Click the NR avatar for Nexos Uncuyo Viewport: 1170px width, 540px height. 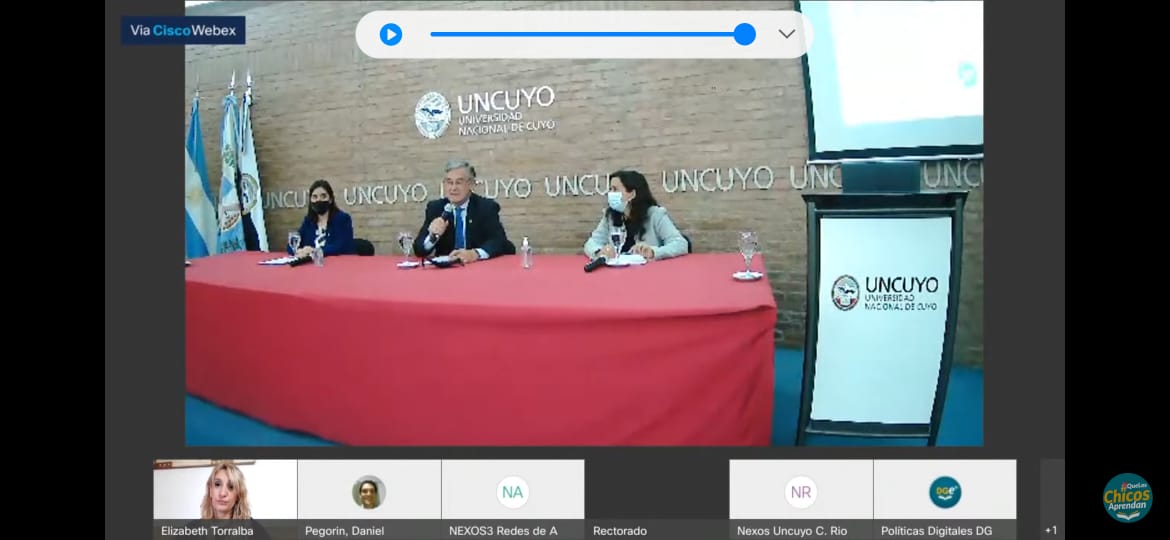(x=801, y=492)
